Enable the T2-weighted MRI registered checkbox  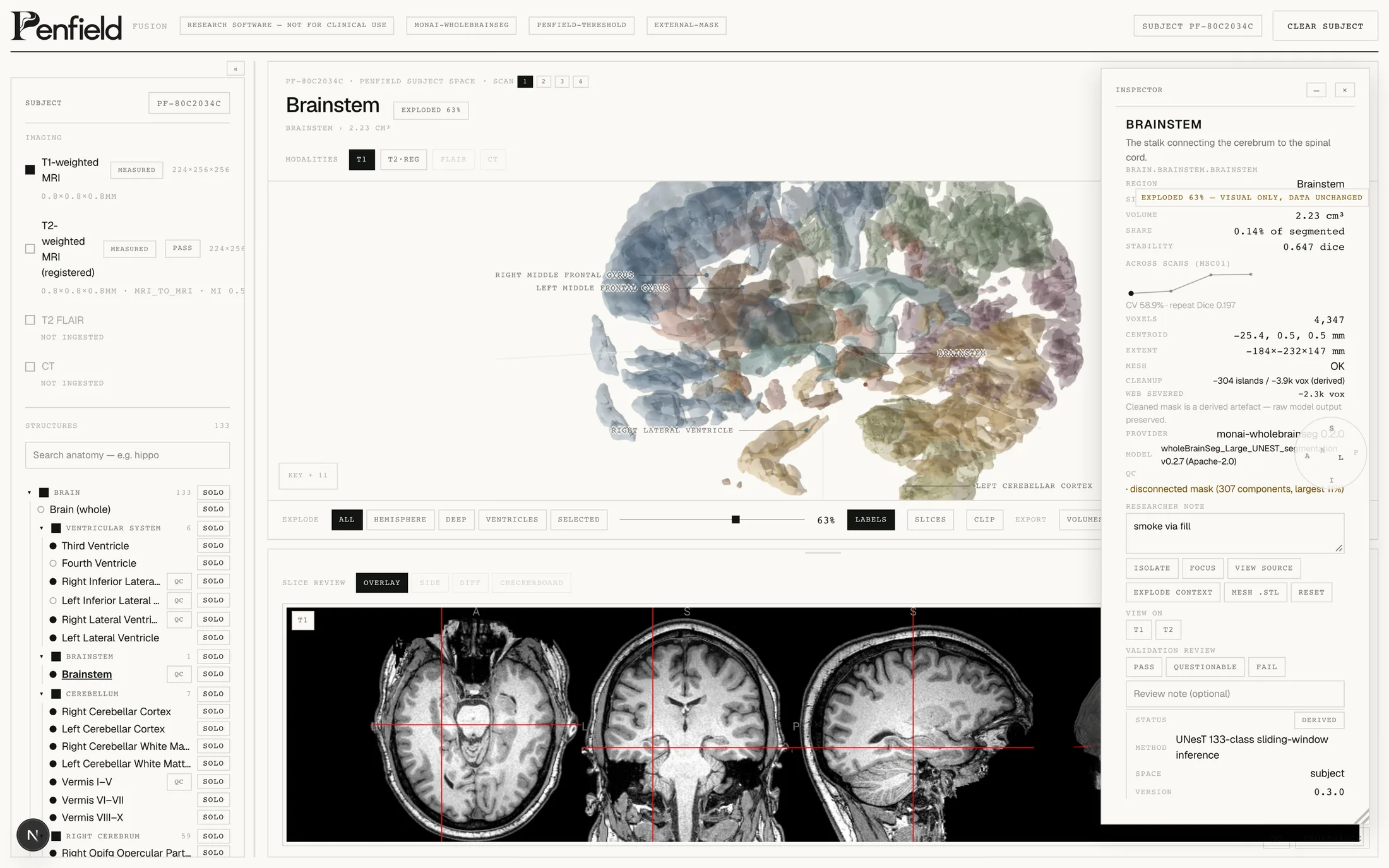pyautogui.click(x=30, y=249)
